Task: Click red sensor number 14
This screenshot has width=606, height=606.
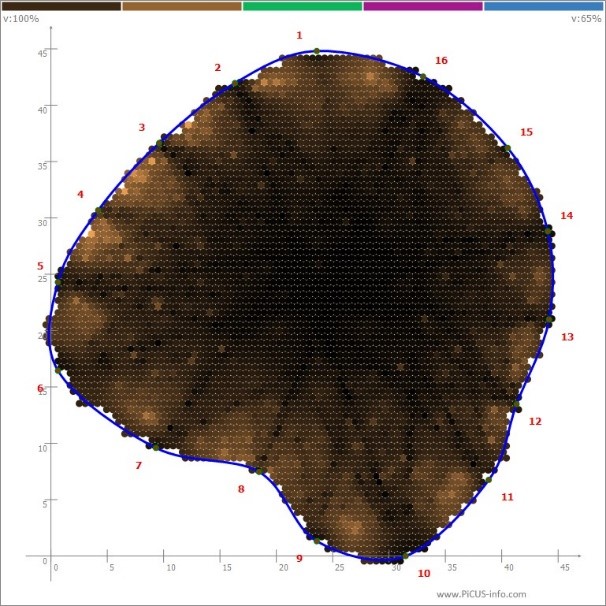Action: pyautogui.click(x=567, y=216)
